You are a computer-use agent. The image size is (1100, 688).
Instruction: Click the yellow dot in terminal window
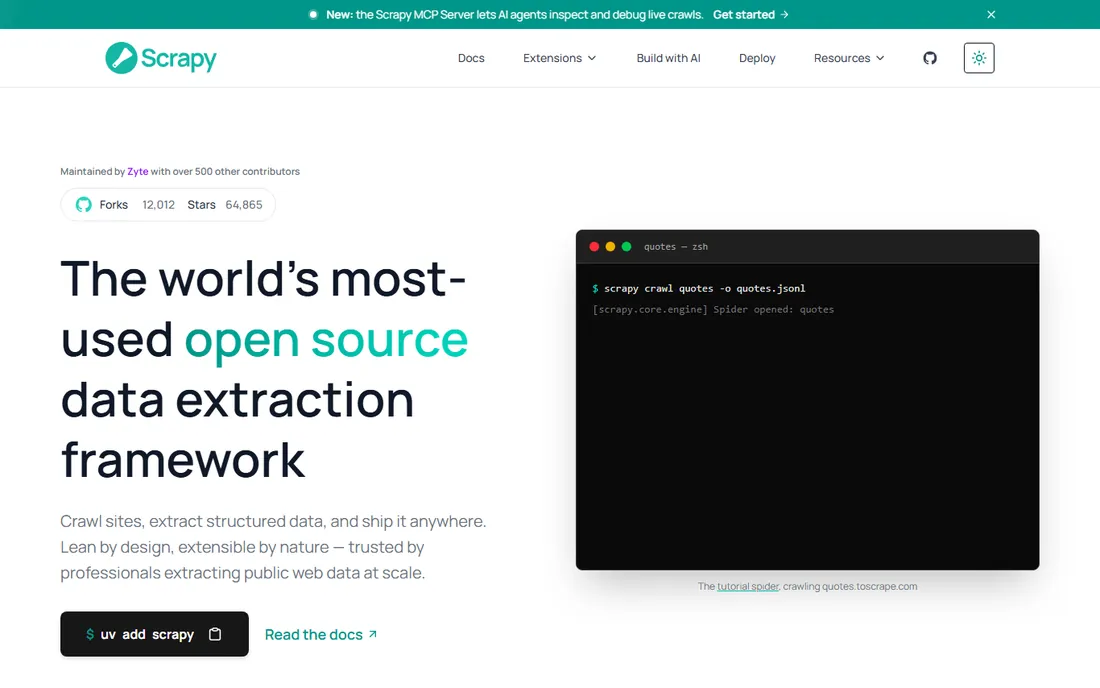(610, 247)
